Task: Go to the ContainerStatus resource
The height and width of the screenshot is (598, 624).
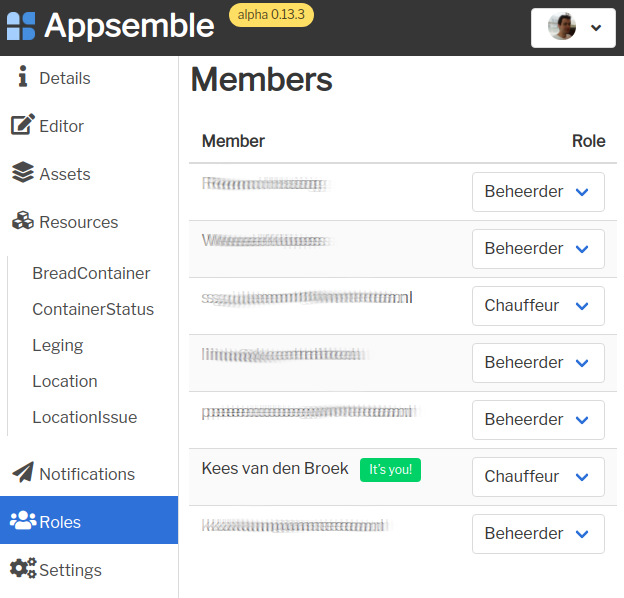Action: point(93,309)
